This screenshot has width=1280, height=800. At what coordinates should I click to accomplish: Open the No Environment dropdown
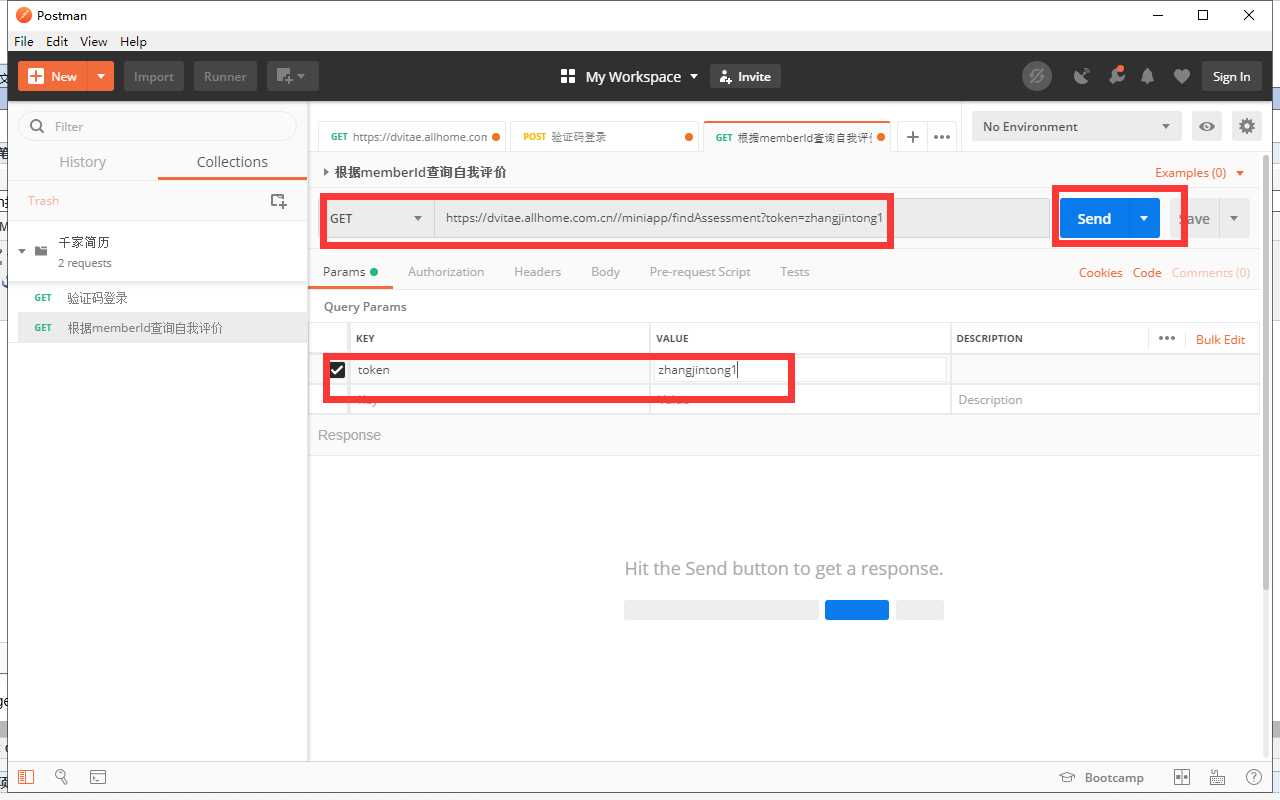[1076, 126]
